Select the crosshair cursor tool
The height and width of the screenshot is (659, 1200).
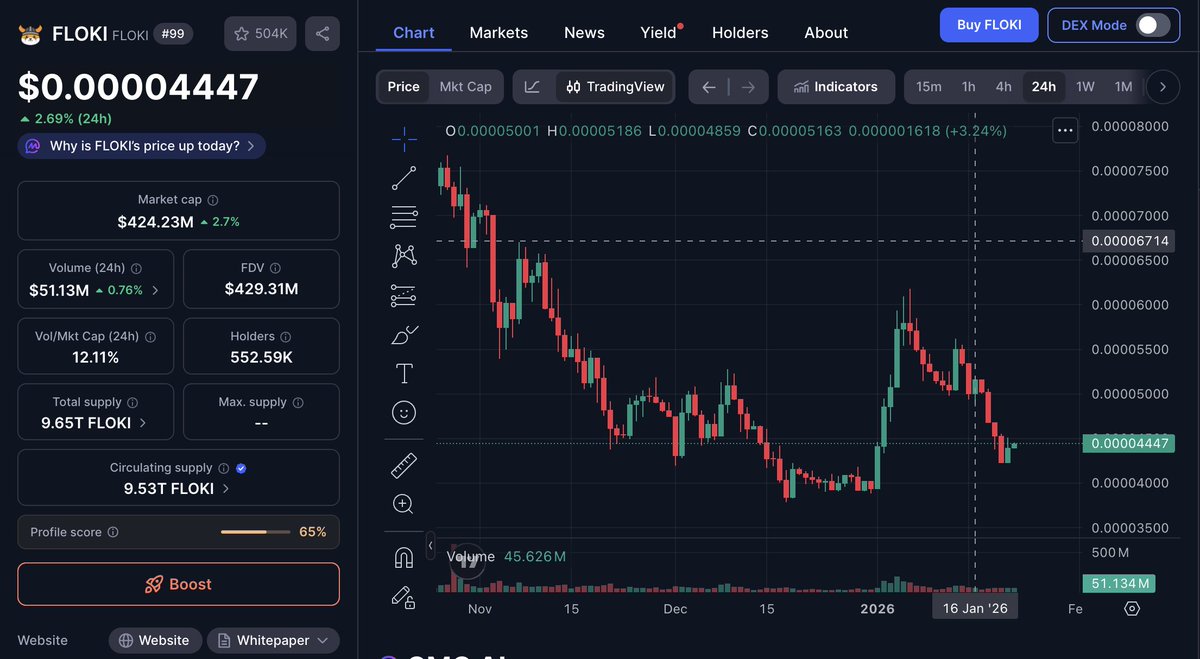point(404,139)
